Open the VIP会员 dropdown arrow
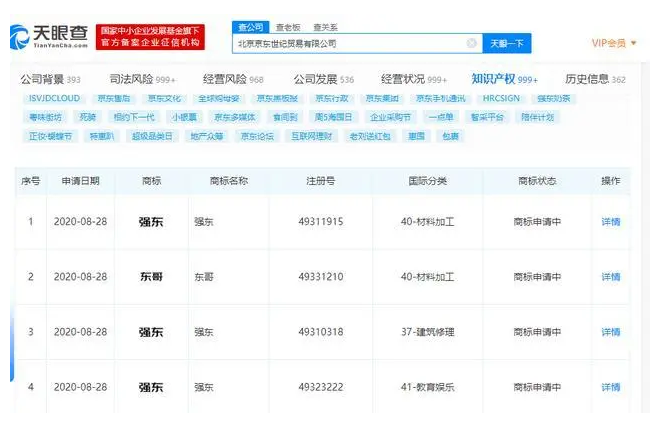 pos(634,43)
